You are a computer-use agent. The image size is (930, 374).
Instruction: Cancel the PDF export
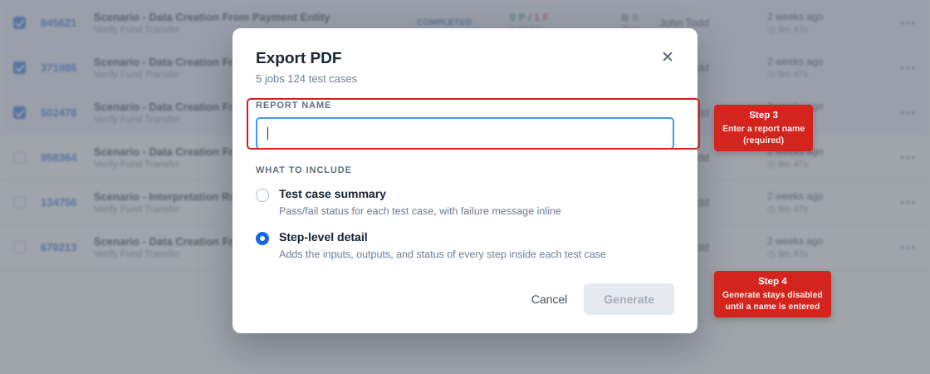click(549, 299)
